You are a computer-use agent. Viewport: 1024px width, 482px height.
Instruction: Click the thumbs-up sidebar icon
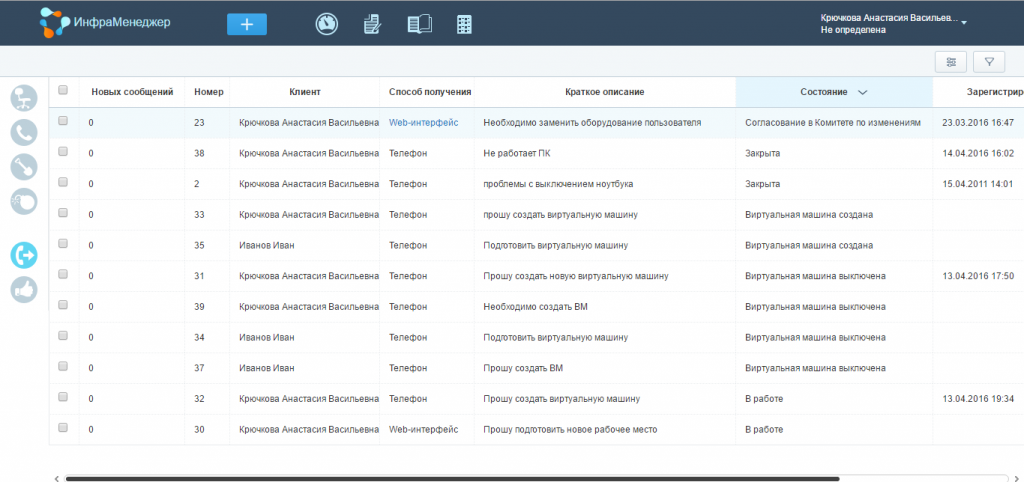(24, 289)
